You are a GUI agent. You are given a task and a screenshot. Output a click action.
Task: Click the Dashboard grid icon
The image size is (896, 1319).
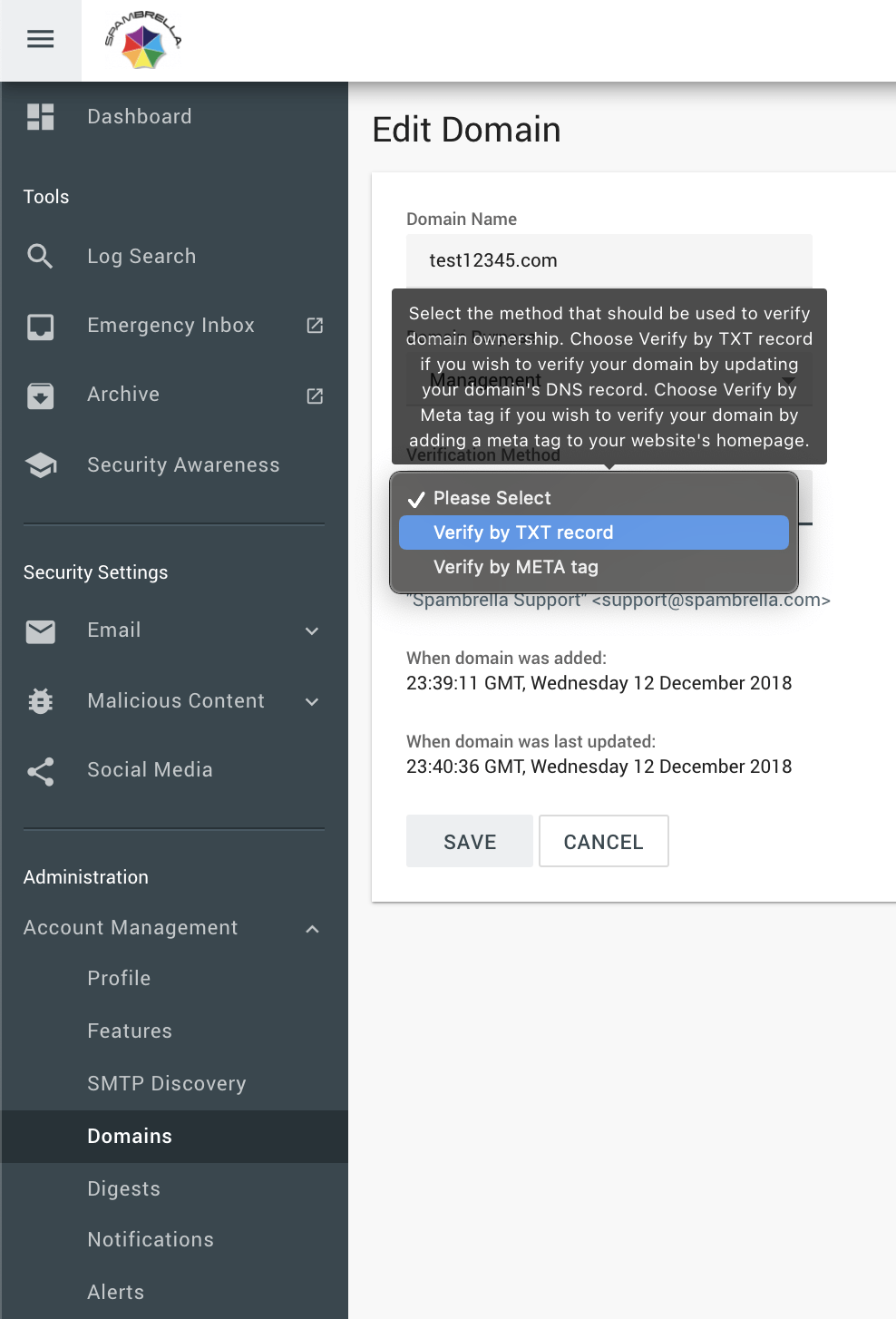click(41, 116)
